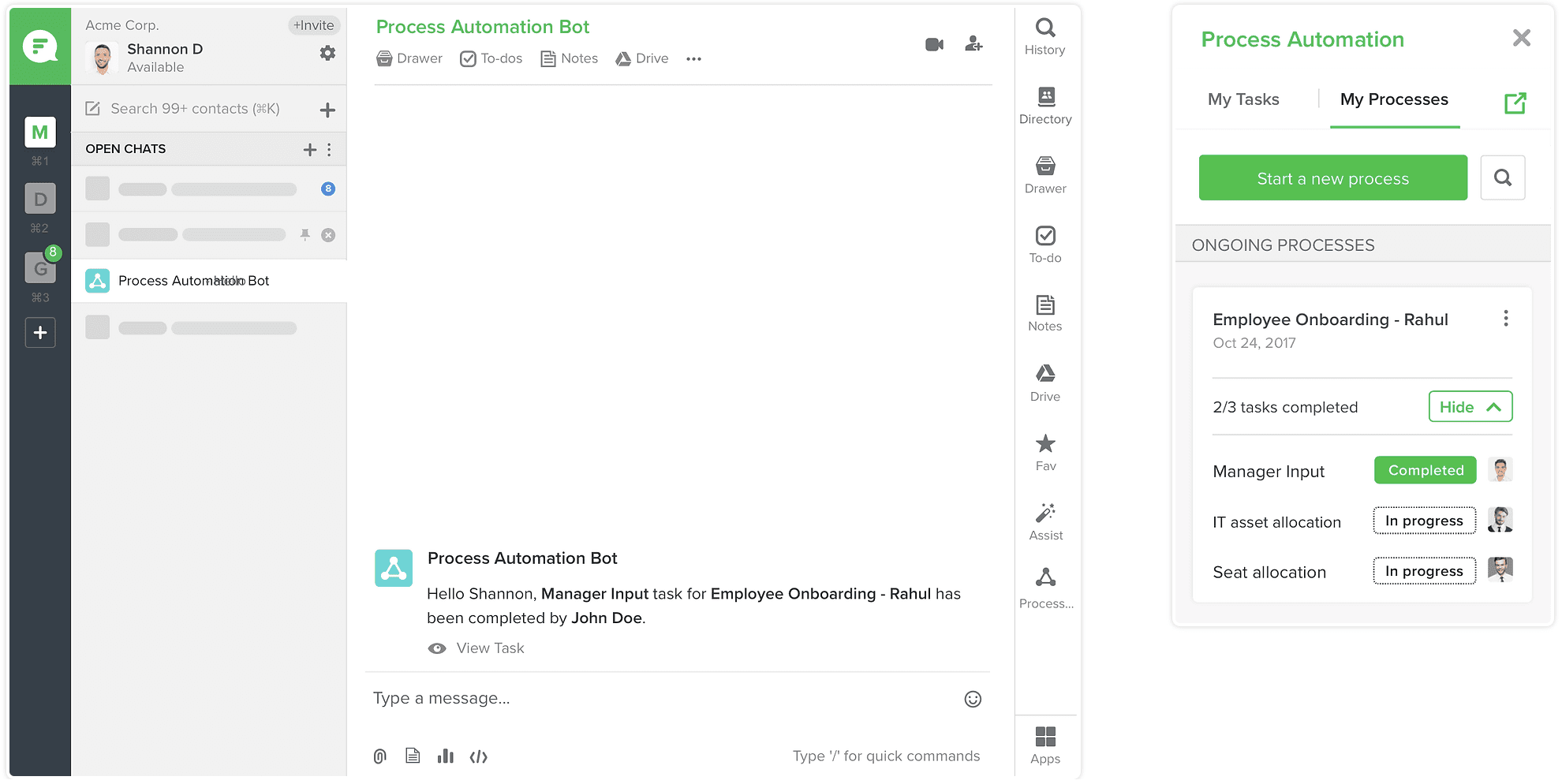Screen dimensions: 1562x784
Task: Click the +Invite button
Action: 314,25
